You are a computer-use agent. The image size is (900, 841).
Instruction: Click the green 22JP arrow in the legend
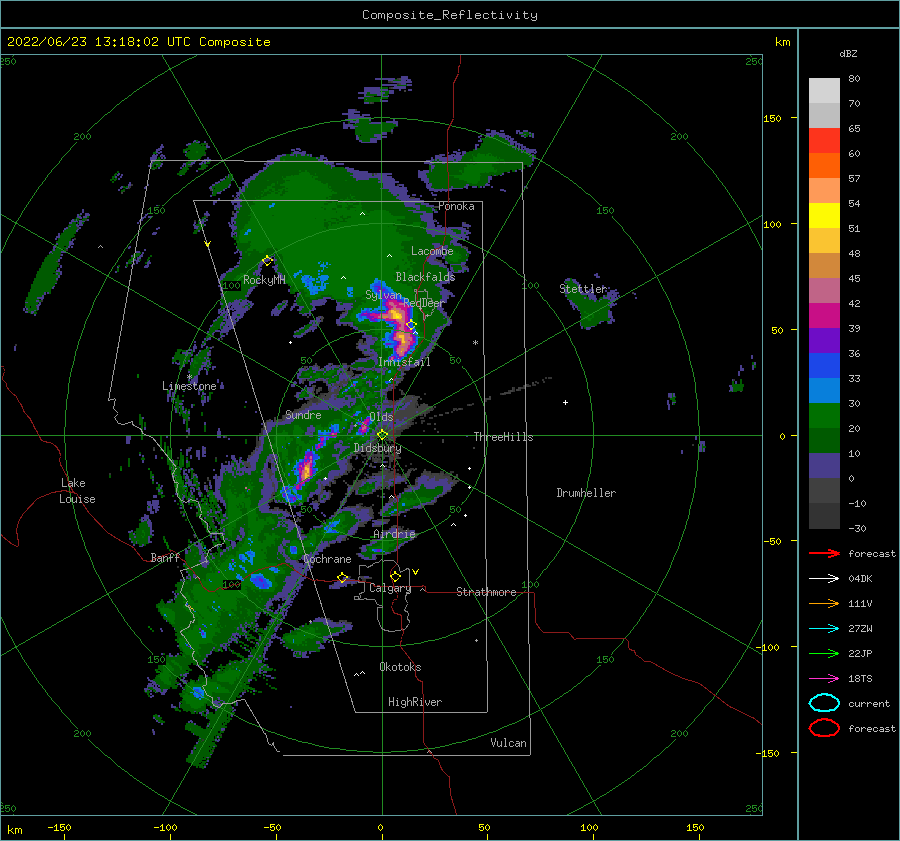pos(824,653)
